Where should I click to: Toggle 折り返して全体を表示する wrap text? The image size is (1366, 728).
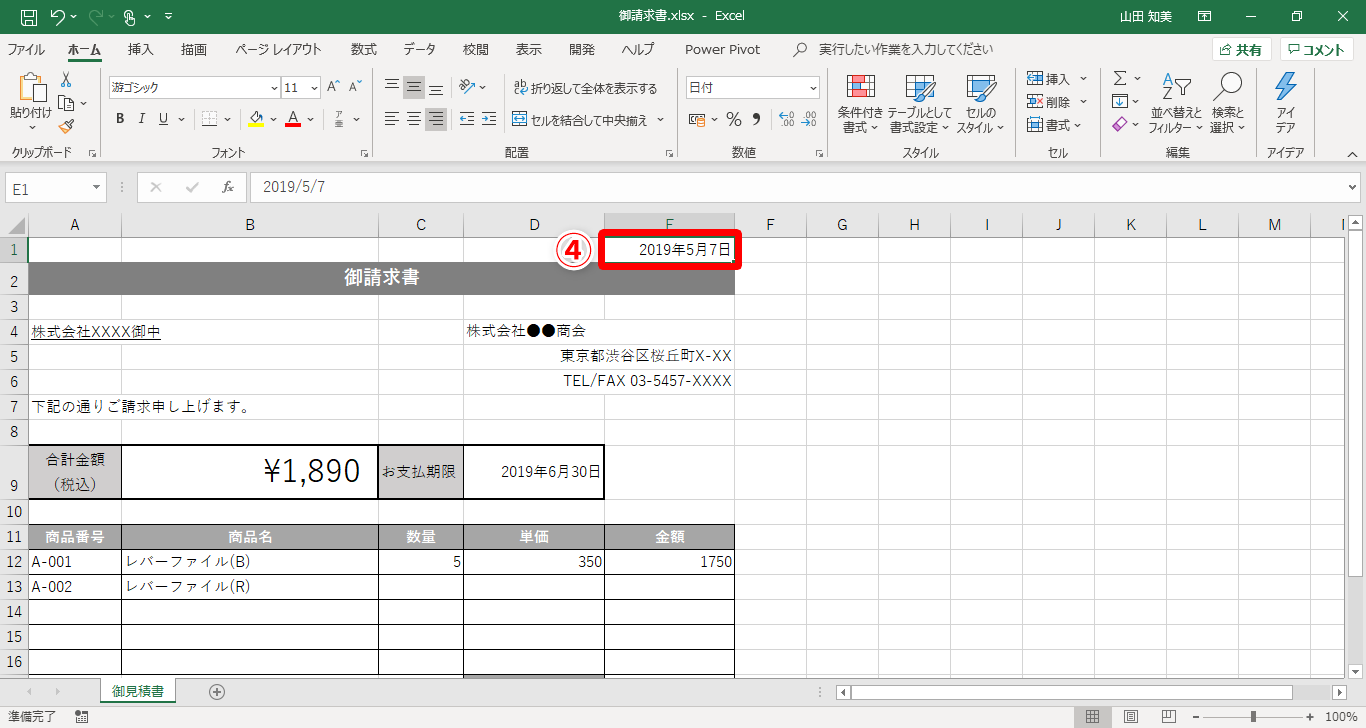585,88
